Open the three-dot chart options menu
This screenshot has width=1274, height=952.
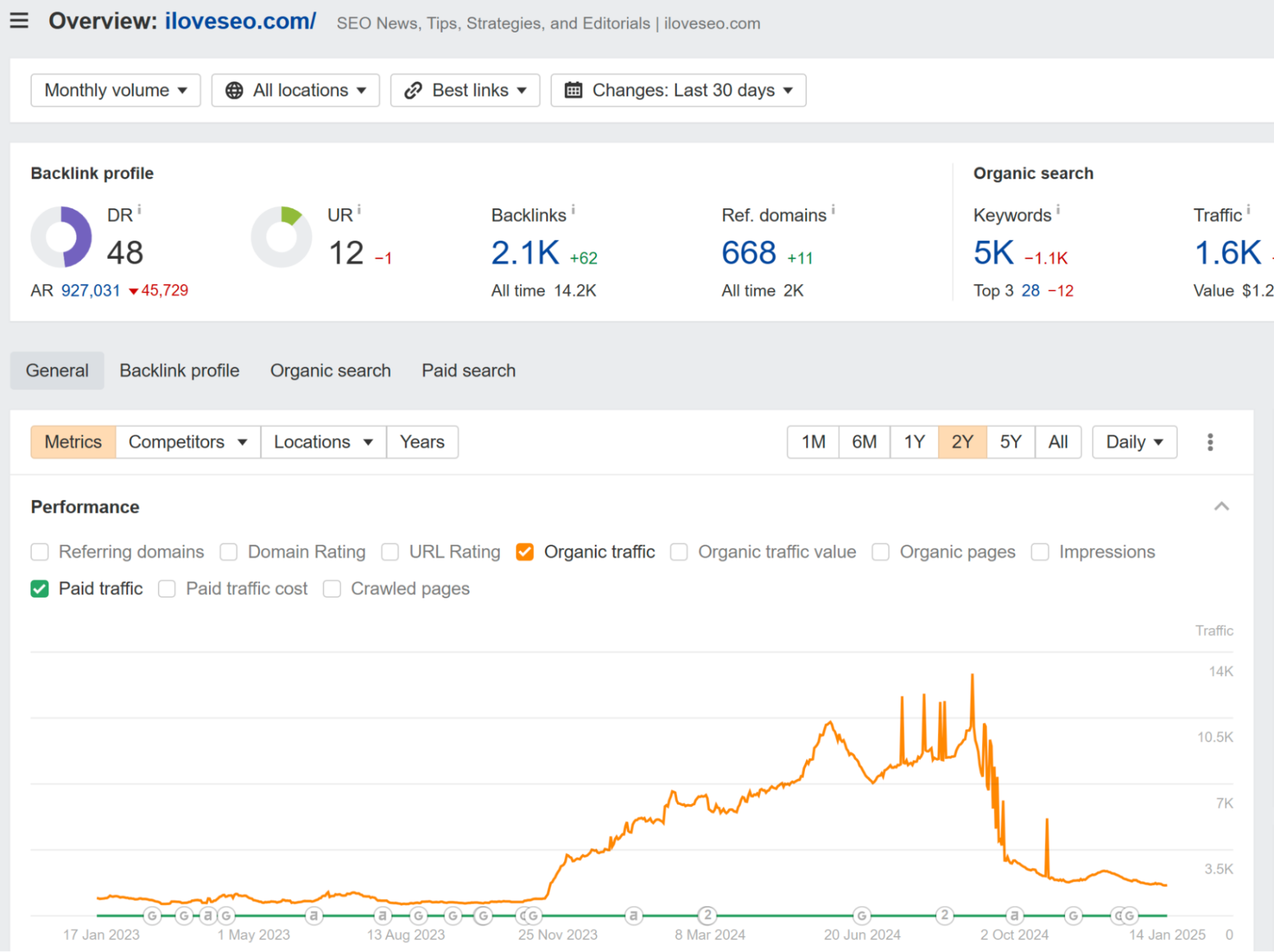(1210, 442)
